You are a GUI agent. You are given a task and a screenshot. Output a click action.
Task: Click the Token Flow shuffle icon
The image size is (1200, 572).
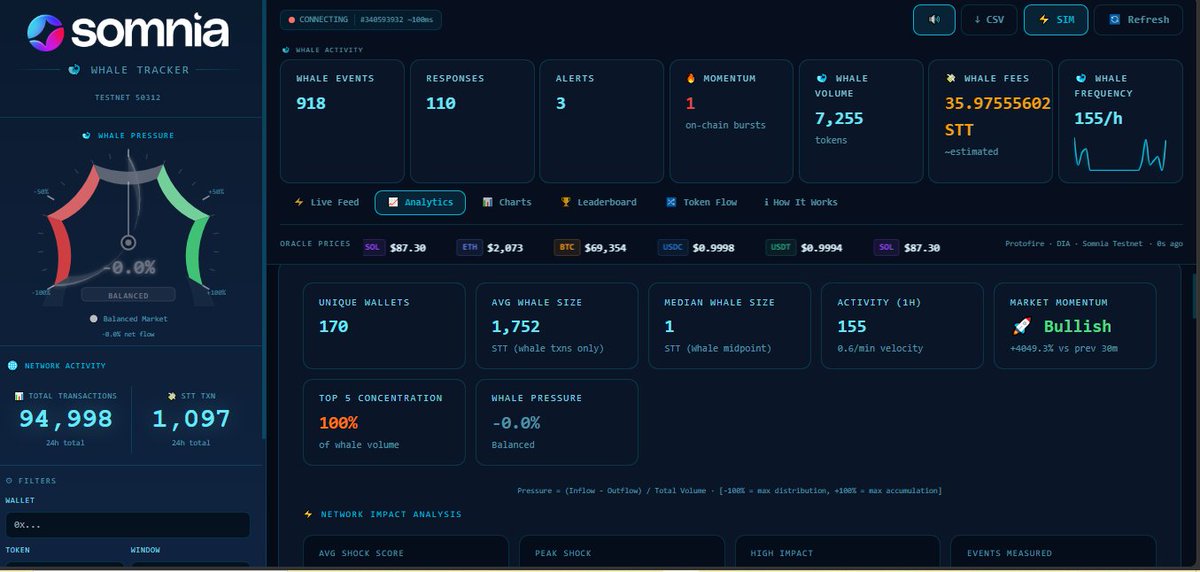point(672,202)
